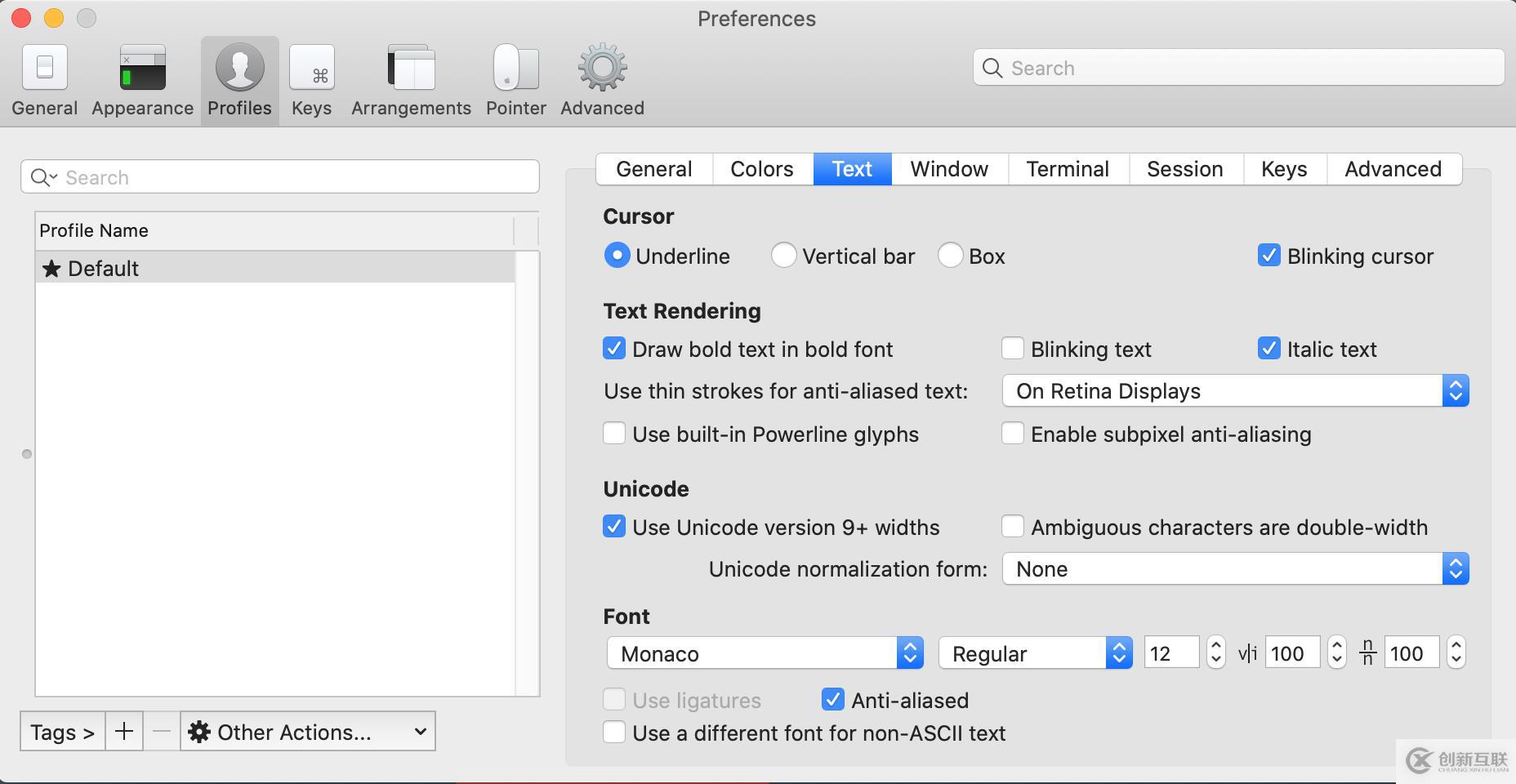Switch to the Colors tab
1516x784 pixels.
coord(761,169)
